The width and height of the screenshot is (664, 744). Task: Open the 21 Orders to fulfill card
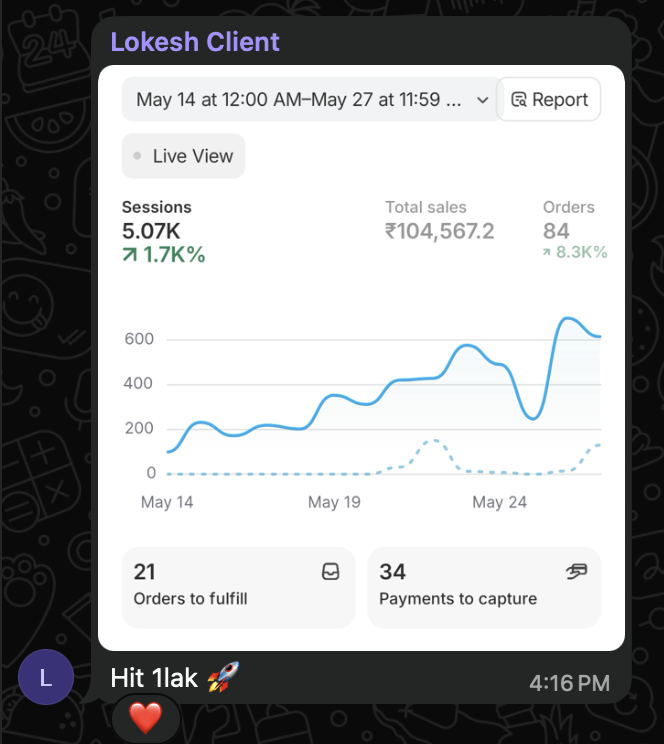coord(238,587)
